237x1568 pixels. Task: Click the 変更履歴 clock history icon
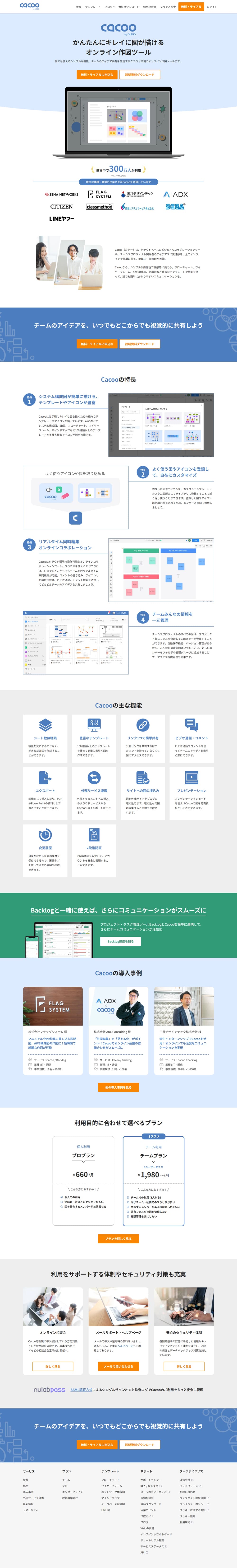point(46,835)
